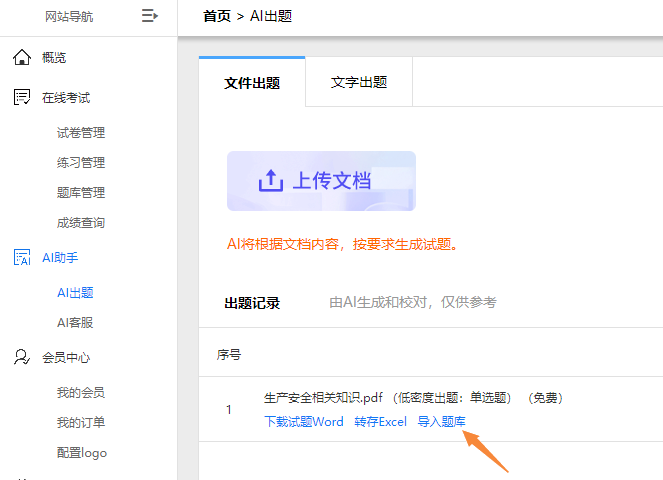Click the 下载试题Word link
Viewport: 663px width, 480px height.
pos(304,422)
